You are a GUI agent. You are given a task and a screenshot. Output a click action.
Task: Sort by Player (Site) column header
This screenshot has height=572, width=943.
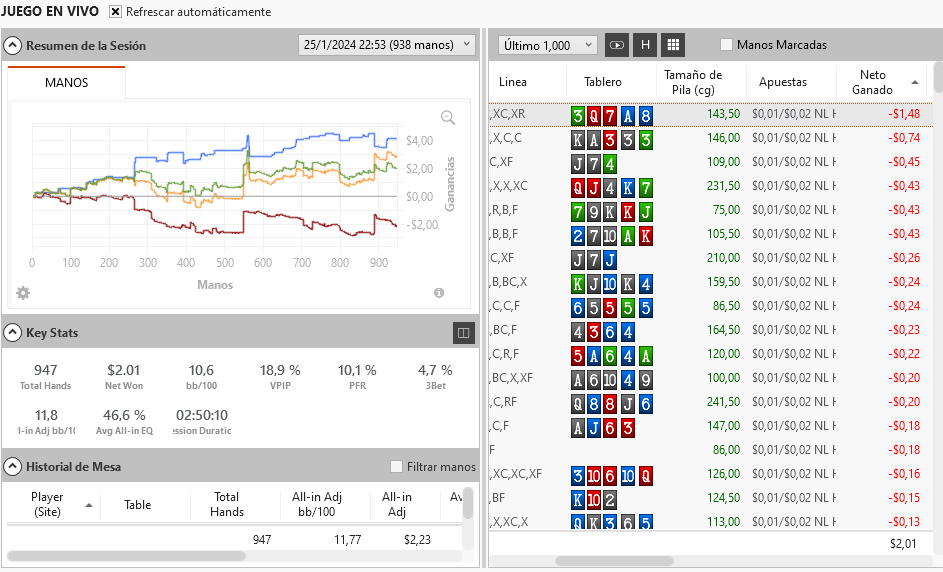point(47,504)
